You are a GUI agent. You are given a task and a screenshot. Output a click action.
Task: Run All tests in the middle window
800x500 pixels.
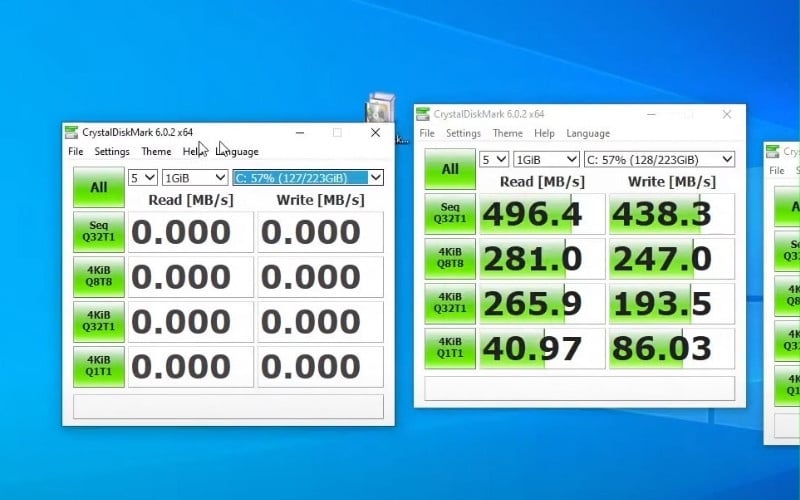450,169
